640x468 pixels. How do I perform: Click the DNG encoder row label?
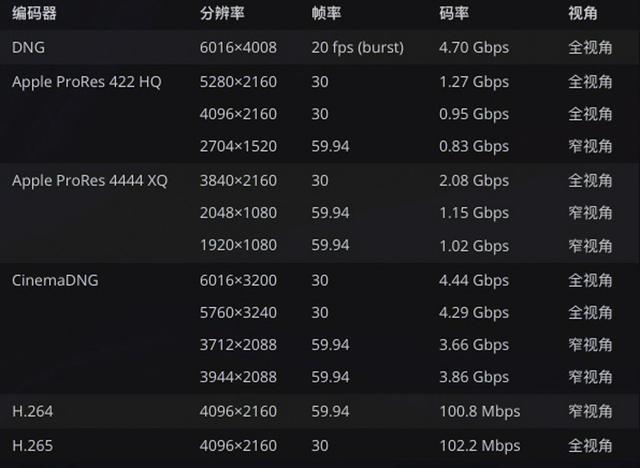coord(28,47)
